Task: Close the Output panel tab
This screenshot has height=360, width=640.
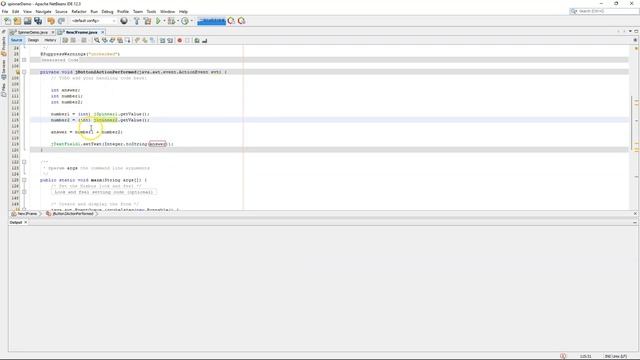Action: tap(26, 222)
